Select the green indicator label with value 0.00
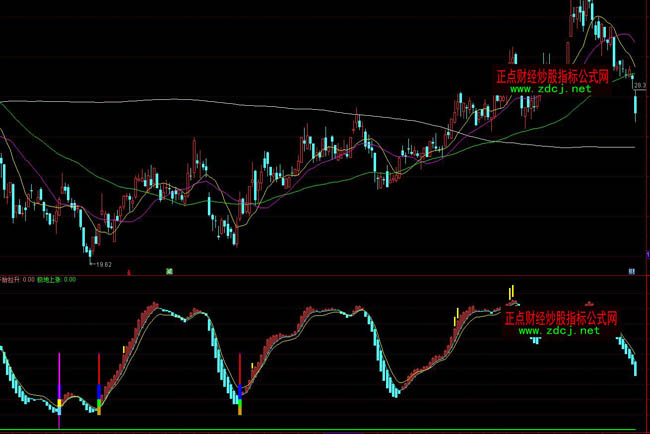This screenshot has width=650, height=434. pos(56,280)
